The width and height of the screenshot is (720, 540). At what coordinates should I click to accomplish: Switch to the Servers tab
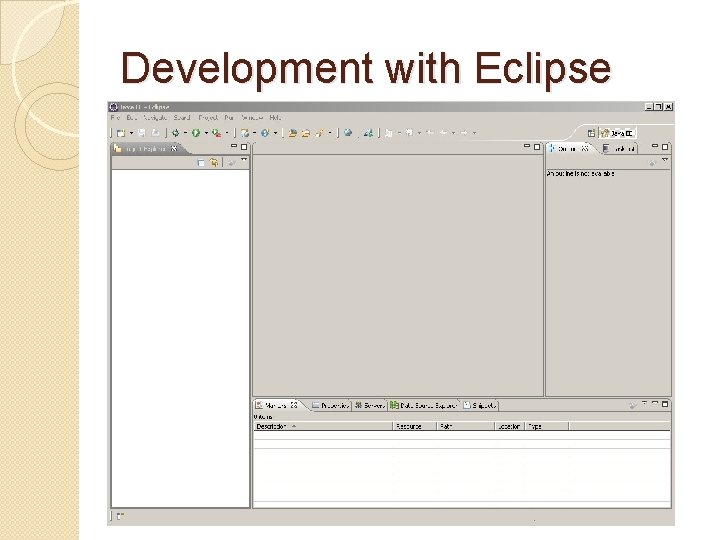(x=370, y=405)
